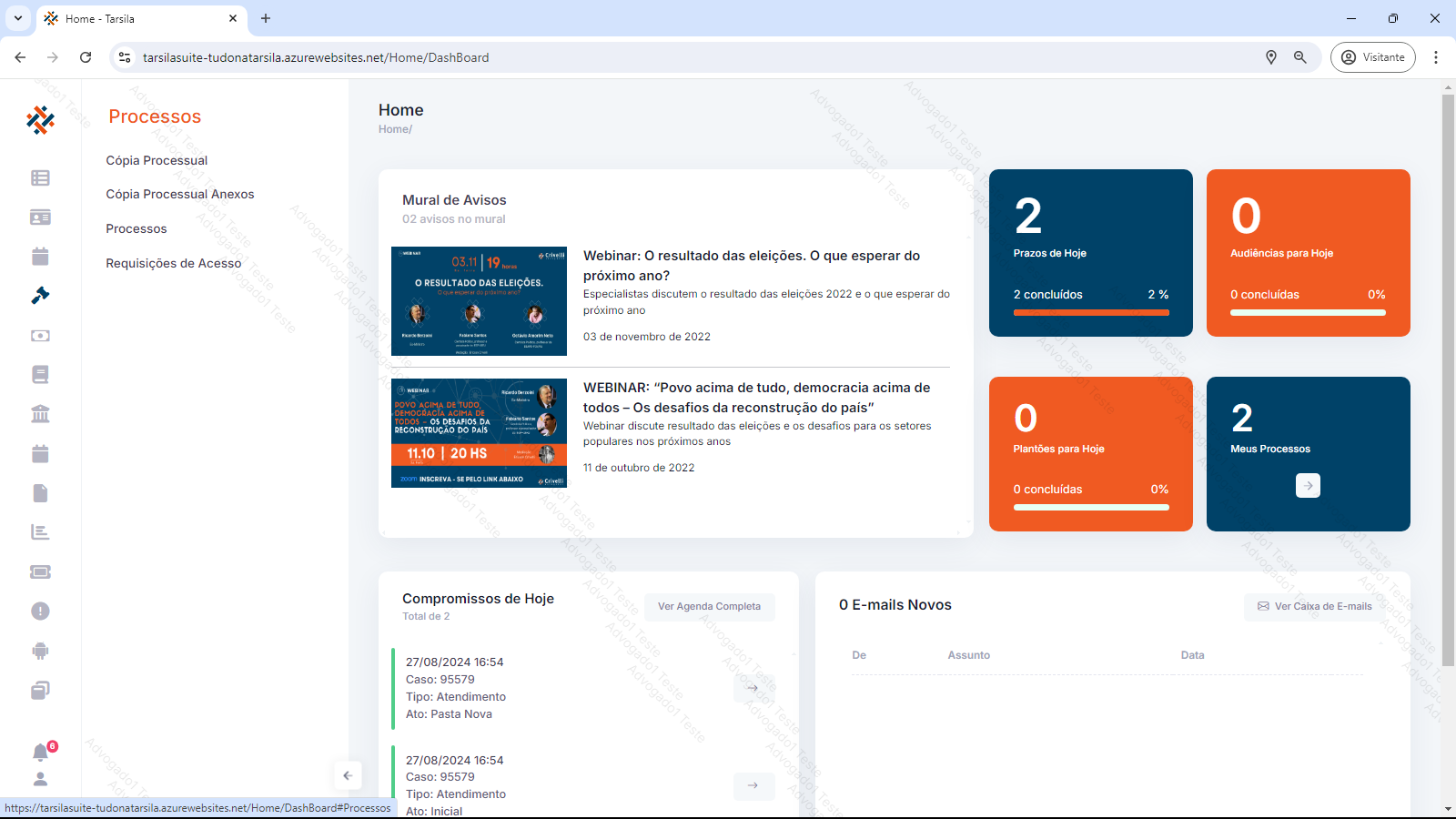This screenshot has height=819, width=1456.
Task: Open the ID card sidebar icon
Action: click(x=40, y=217)
